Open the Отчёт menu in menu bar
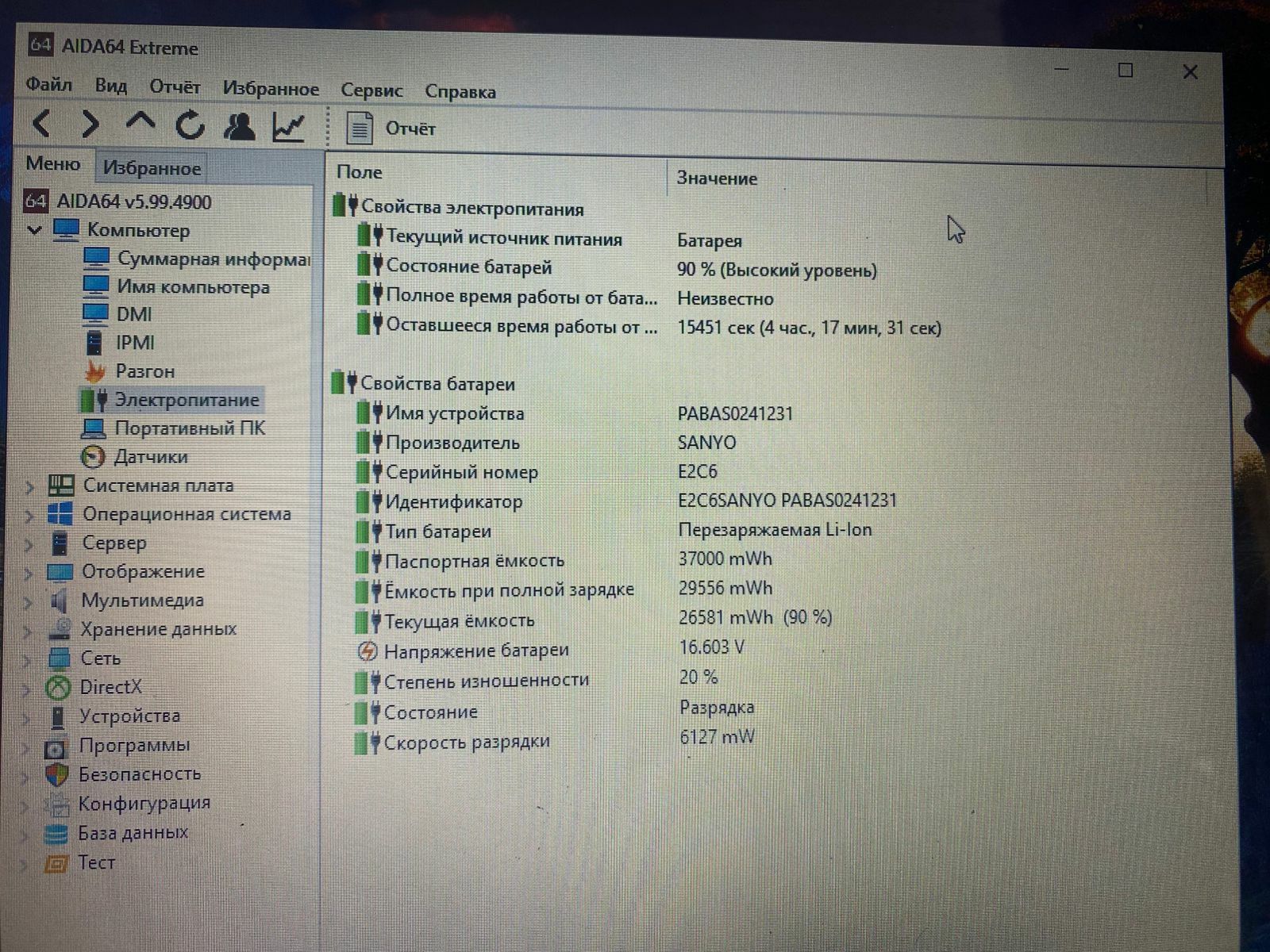Image resolution: width=1270 pixels, height=952 pixels. tap(175, 86)
